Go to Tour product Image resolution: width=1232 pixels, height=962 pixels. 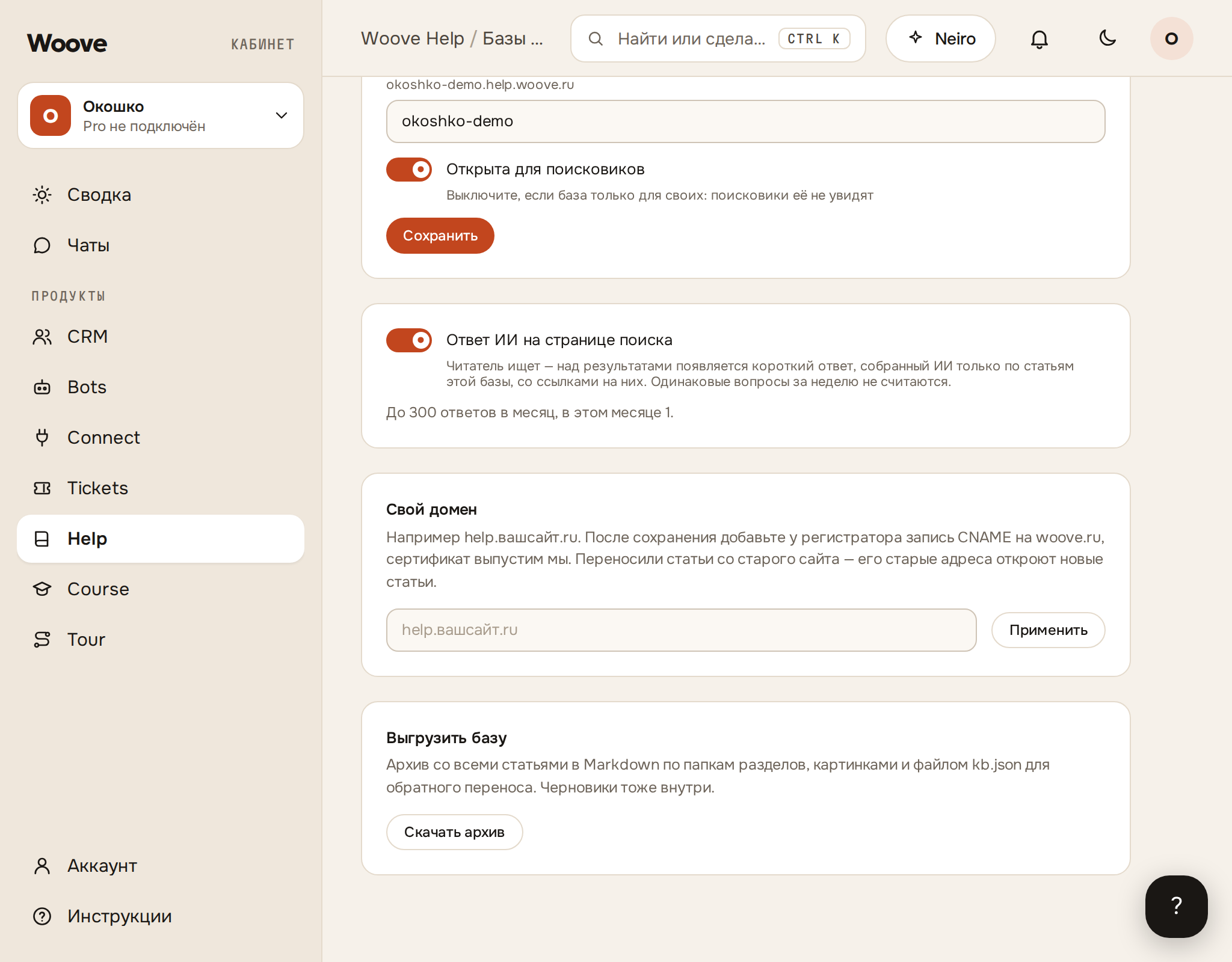tap(161, 640)
